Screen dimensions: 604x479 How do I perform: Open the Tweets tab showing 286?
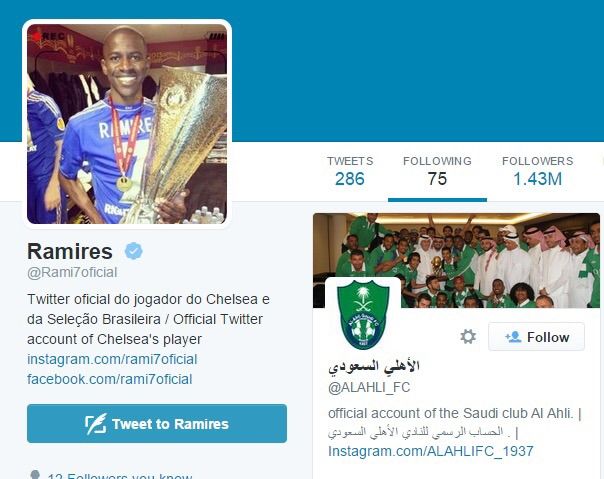350,172
